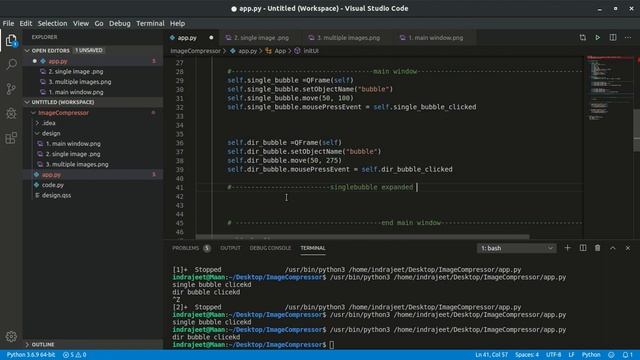Click unsaved dot on app.py tab
640x360 pixels.
[x=211, y=38]
